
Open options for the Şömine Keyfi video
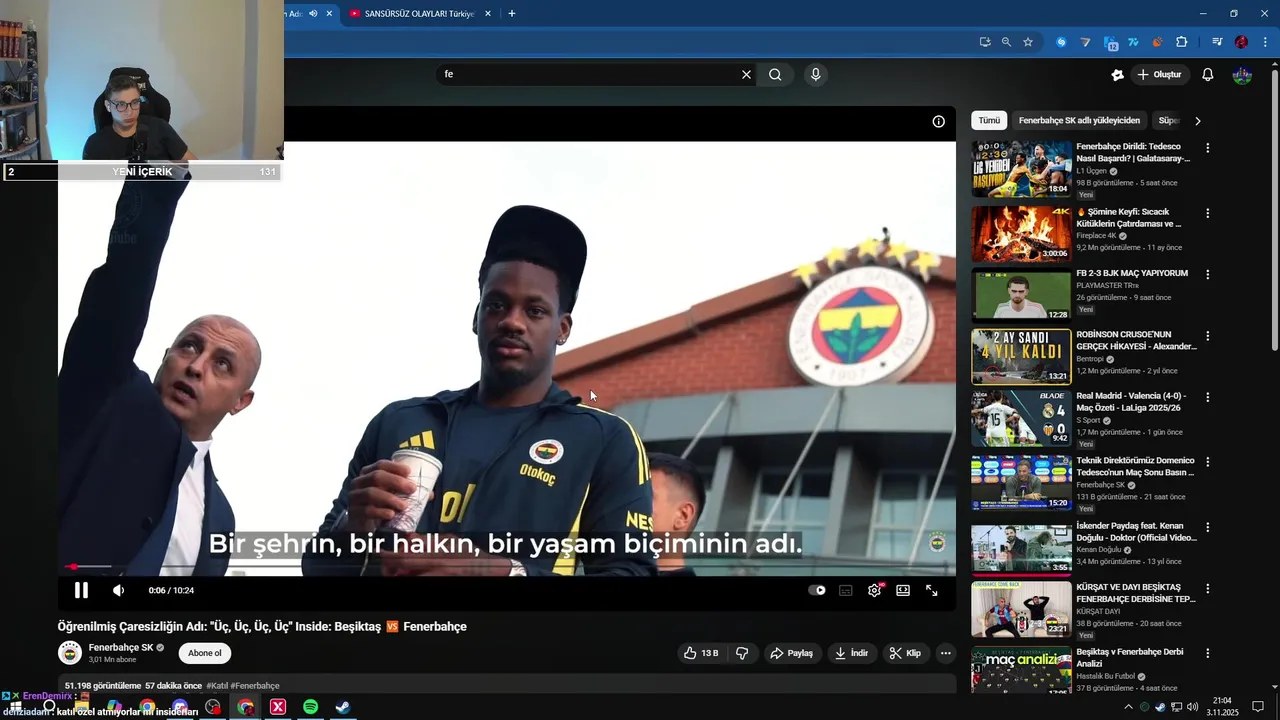click(x=1207, y=213)
